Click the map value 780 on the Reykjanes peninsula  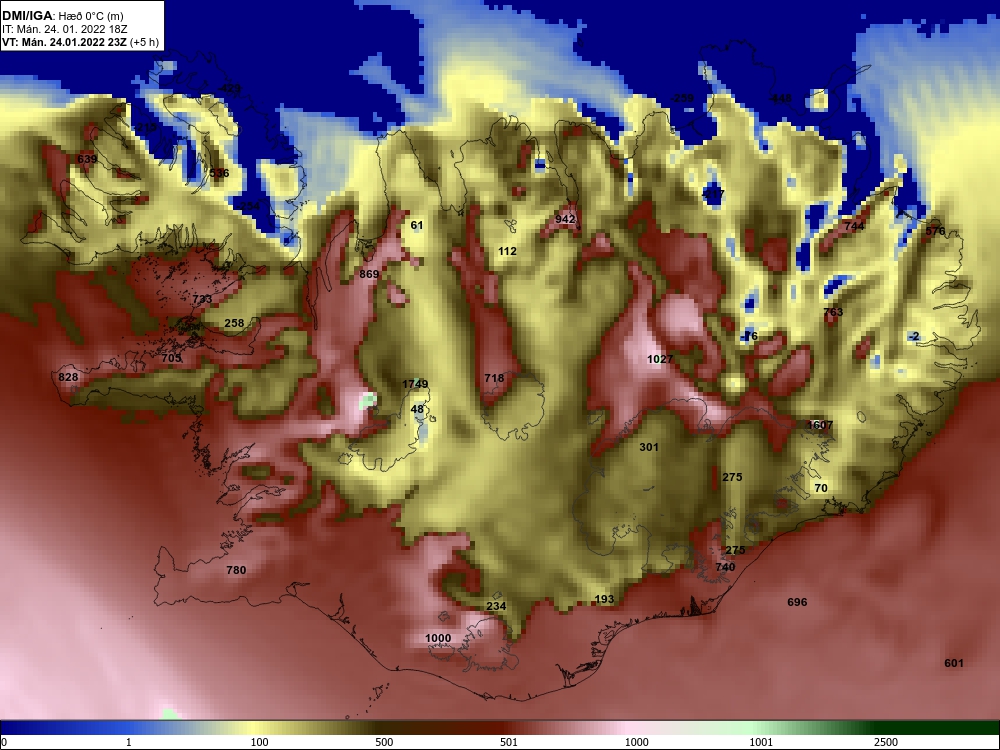click(236, 570)
